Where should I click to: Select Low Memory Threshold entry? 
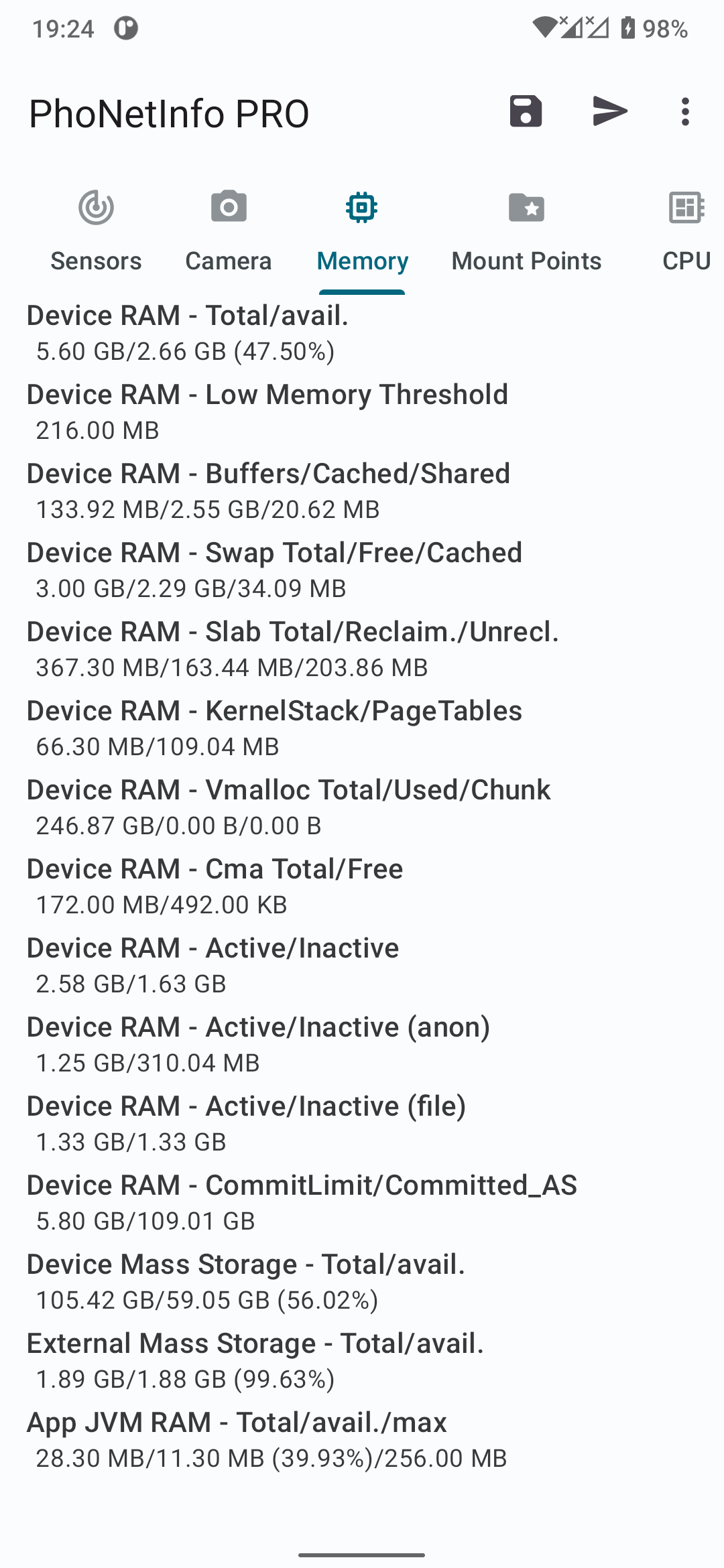(362, 412)
